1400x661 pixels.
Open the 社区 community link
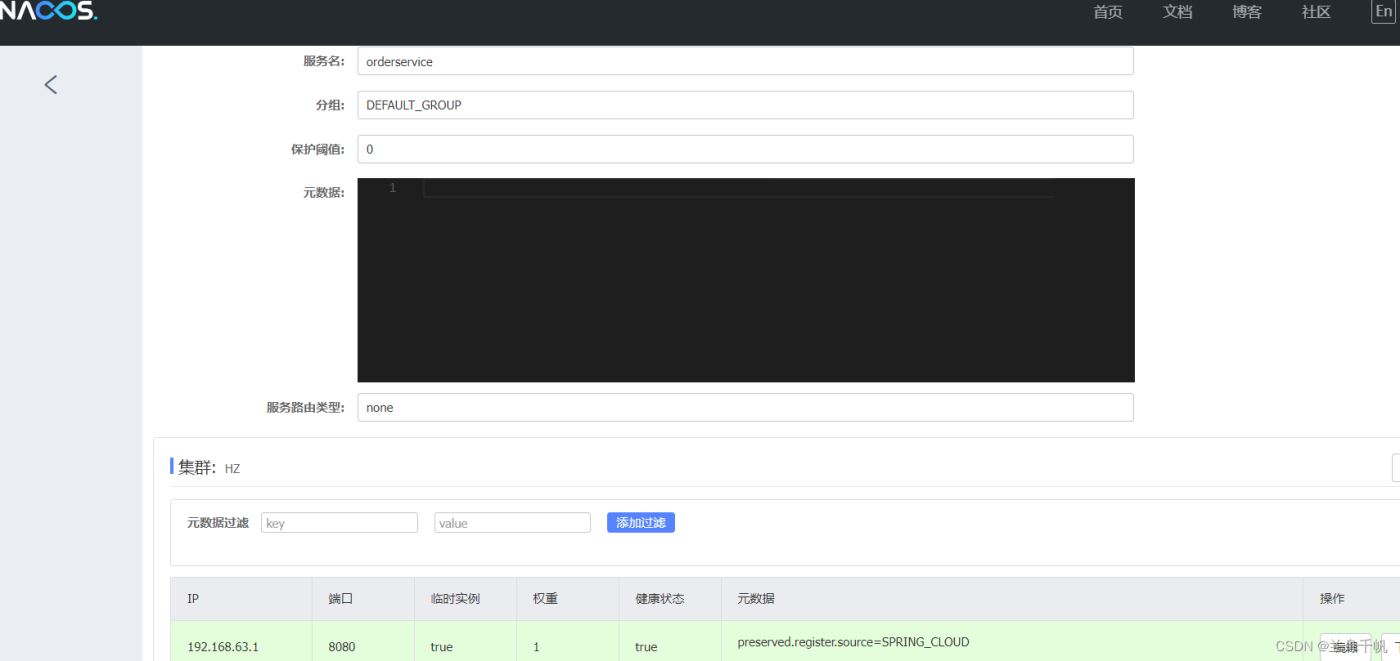point(1316,12)
